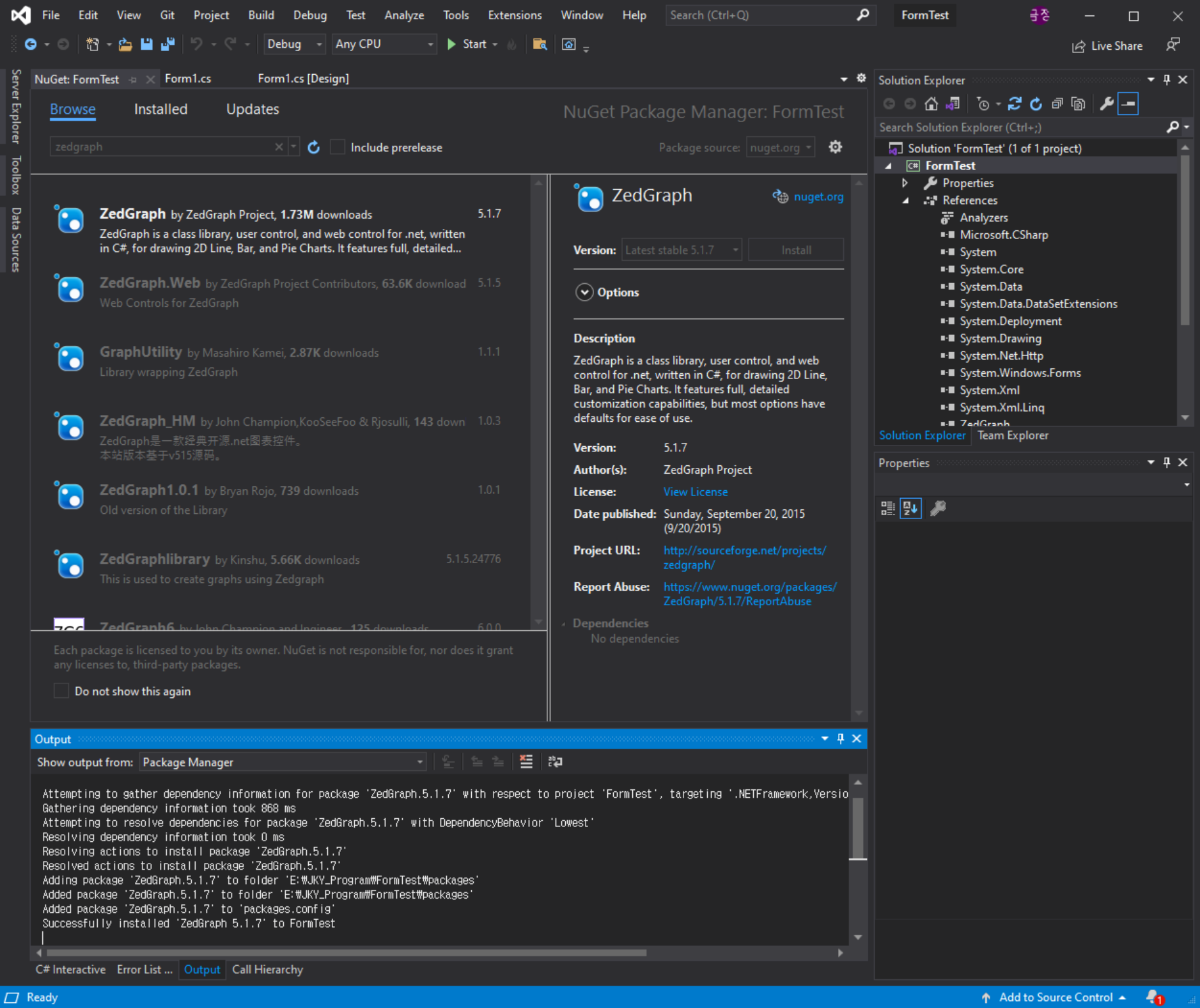
Task: Open the Report Abuse nuget.org link
Action: [x=750, y=594]
